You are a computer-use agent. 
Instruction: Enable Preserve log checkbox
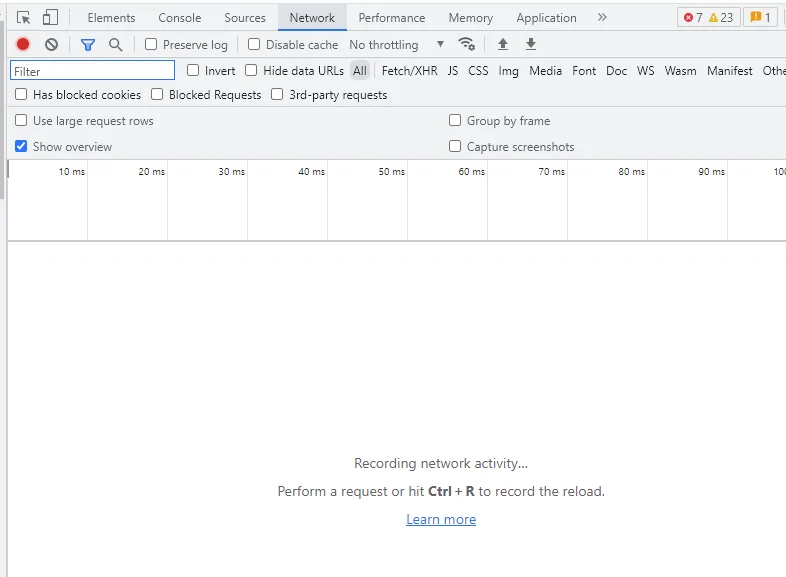tap(151, 44)
